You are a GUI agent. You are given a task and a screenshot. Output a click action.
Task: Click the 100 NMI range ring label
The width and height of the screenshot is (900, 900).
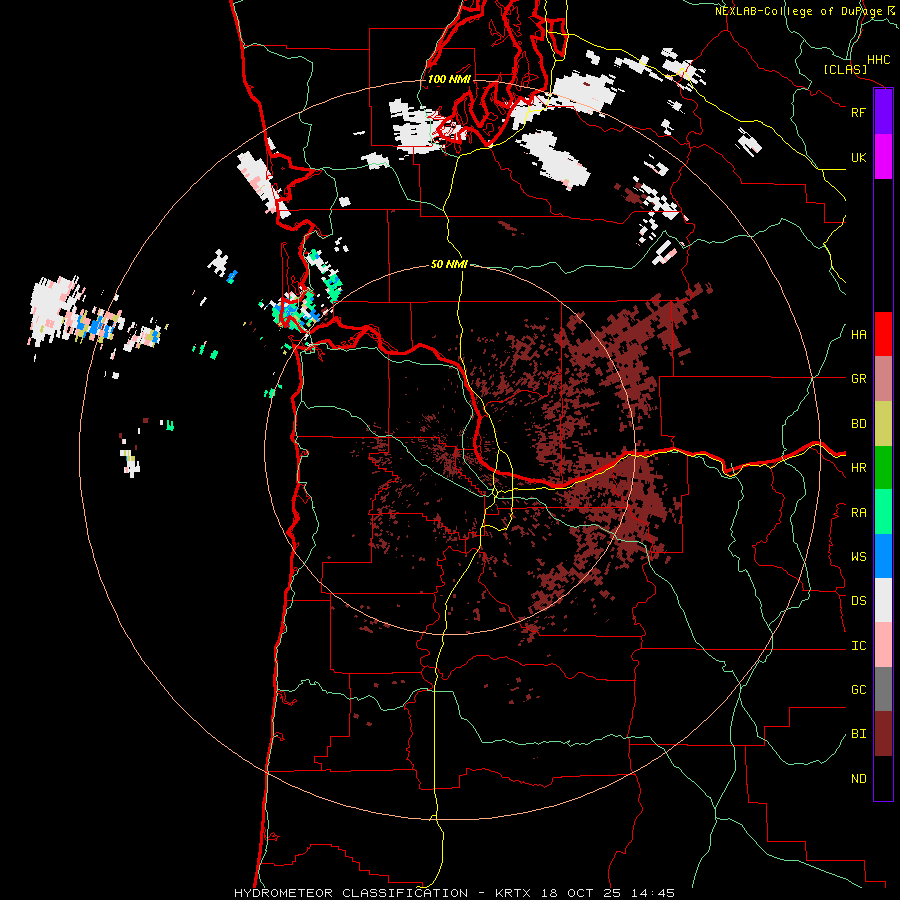click(x=449, y=79)
